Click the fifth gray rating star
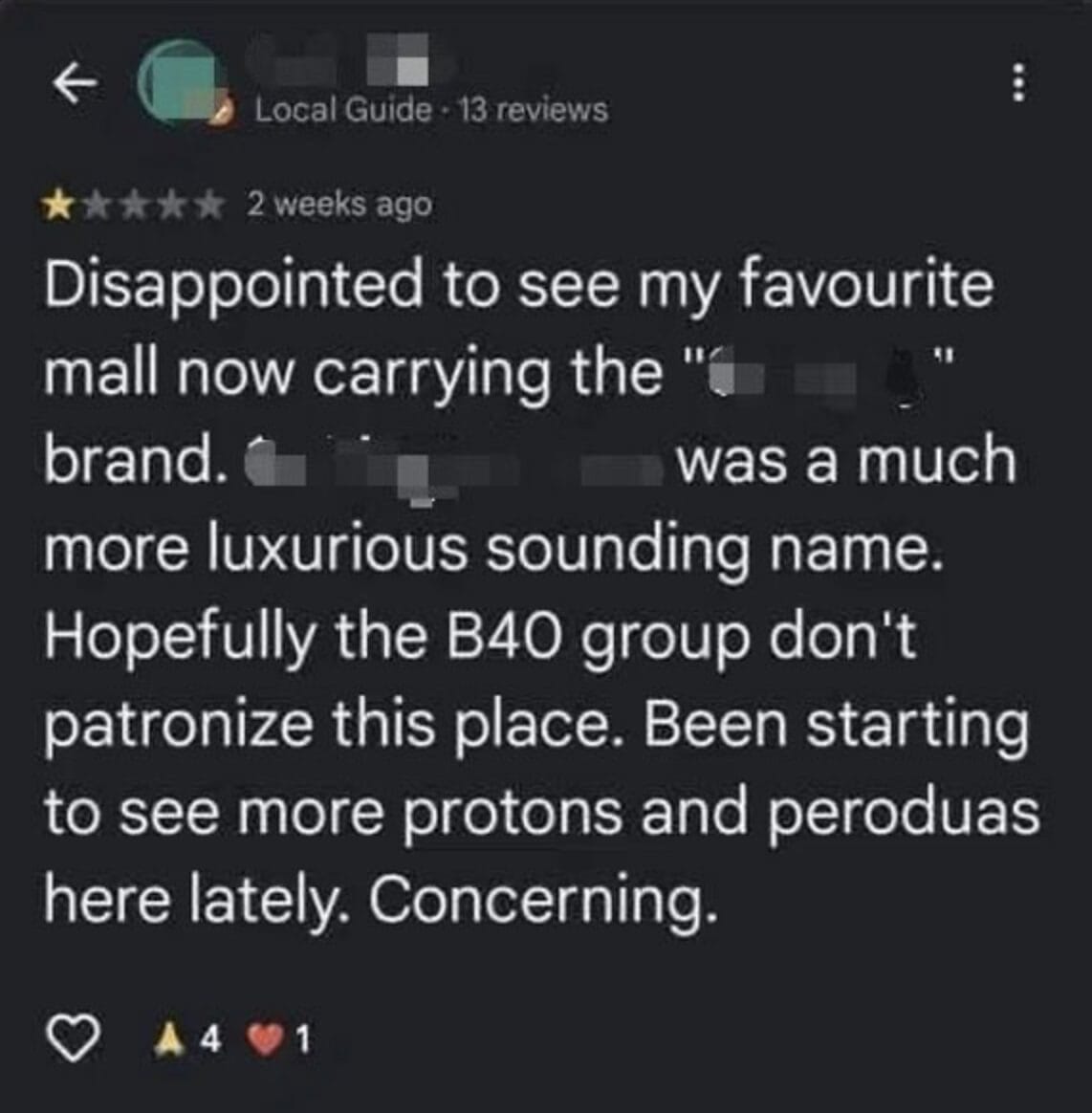This screenshot has width=1092, height=1113. (208, 206)
